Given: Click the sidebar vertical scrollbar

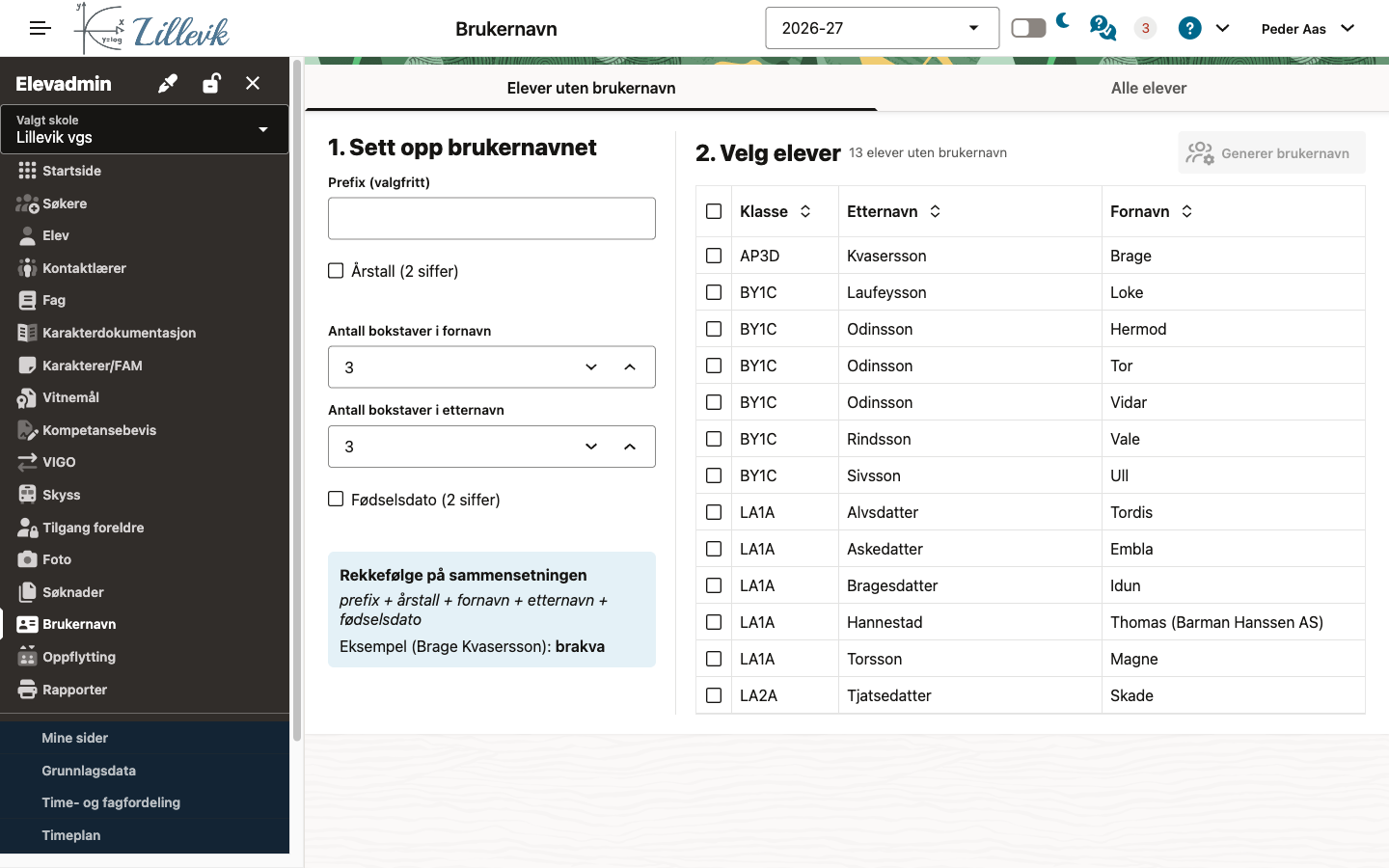Looking at the screenshot, I should pos(297,400).
